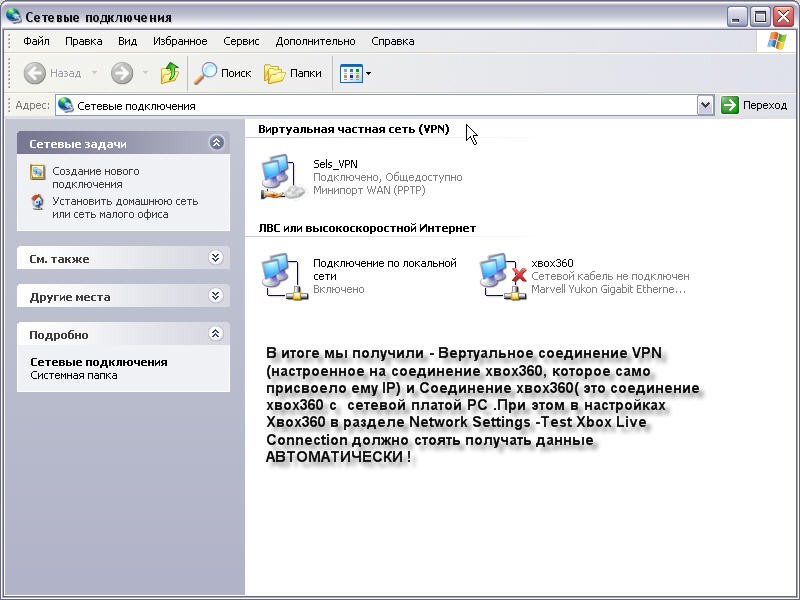This screenshot has height=600, width=800.
Task: Click Создание нового подключения link
Action: pos(95,178)
